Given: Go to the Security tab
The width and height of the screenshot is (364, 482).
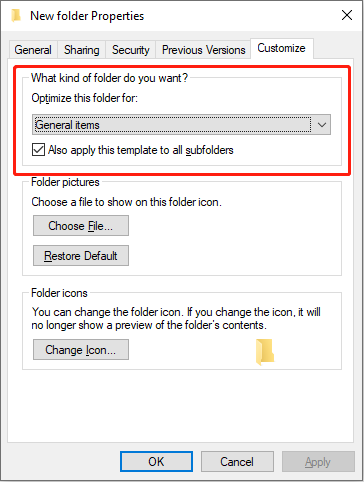Looking at the screenshot, I should pyautogui.click(x=131, y=50).
